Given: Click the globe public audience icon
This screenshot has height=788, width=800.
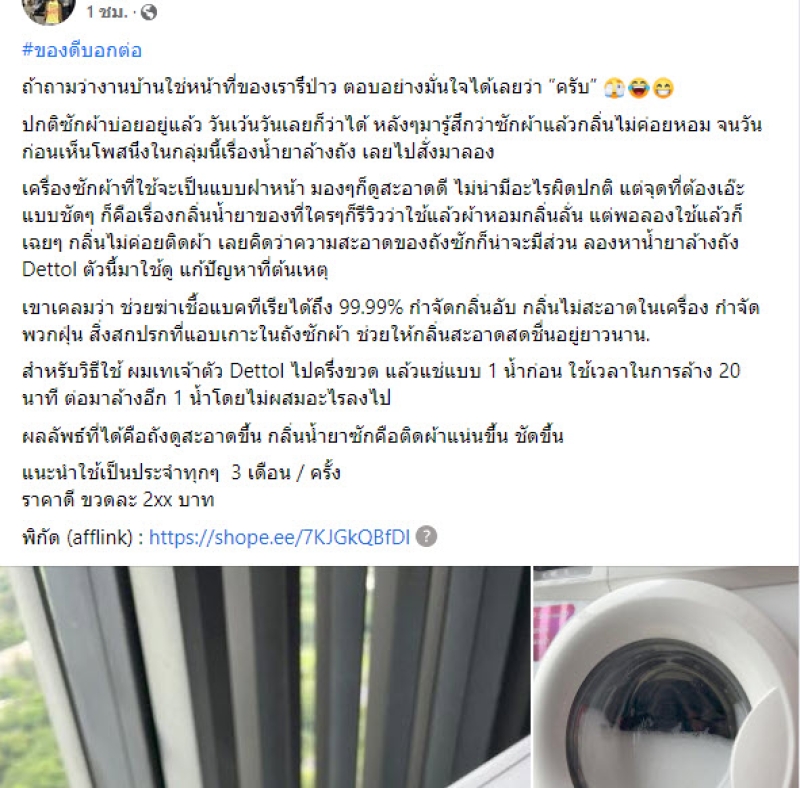Looking at the screenshot, I should click(x=148, y=12).
